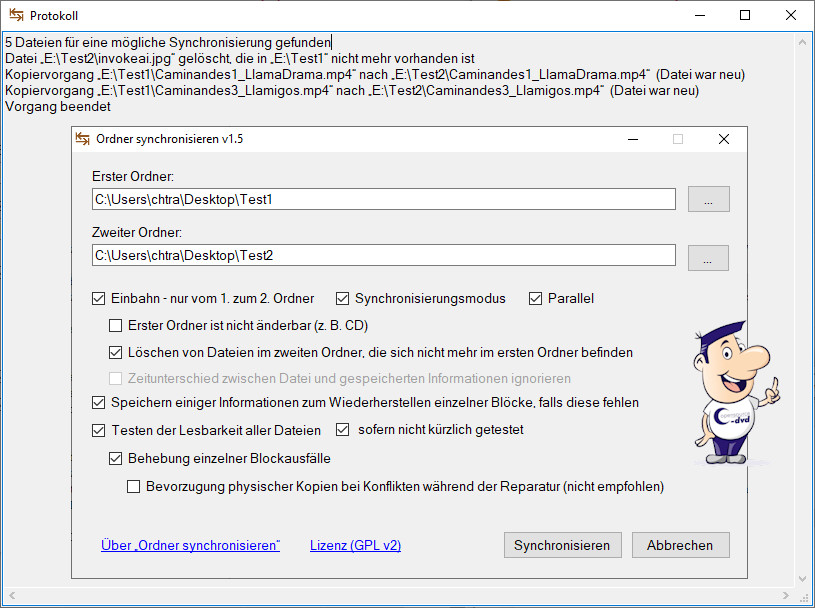
Task: Click into the Erster Ordner path field
Action: [x=384, y=200]
